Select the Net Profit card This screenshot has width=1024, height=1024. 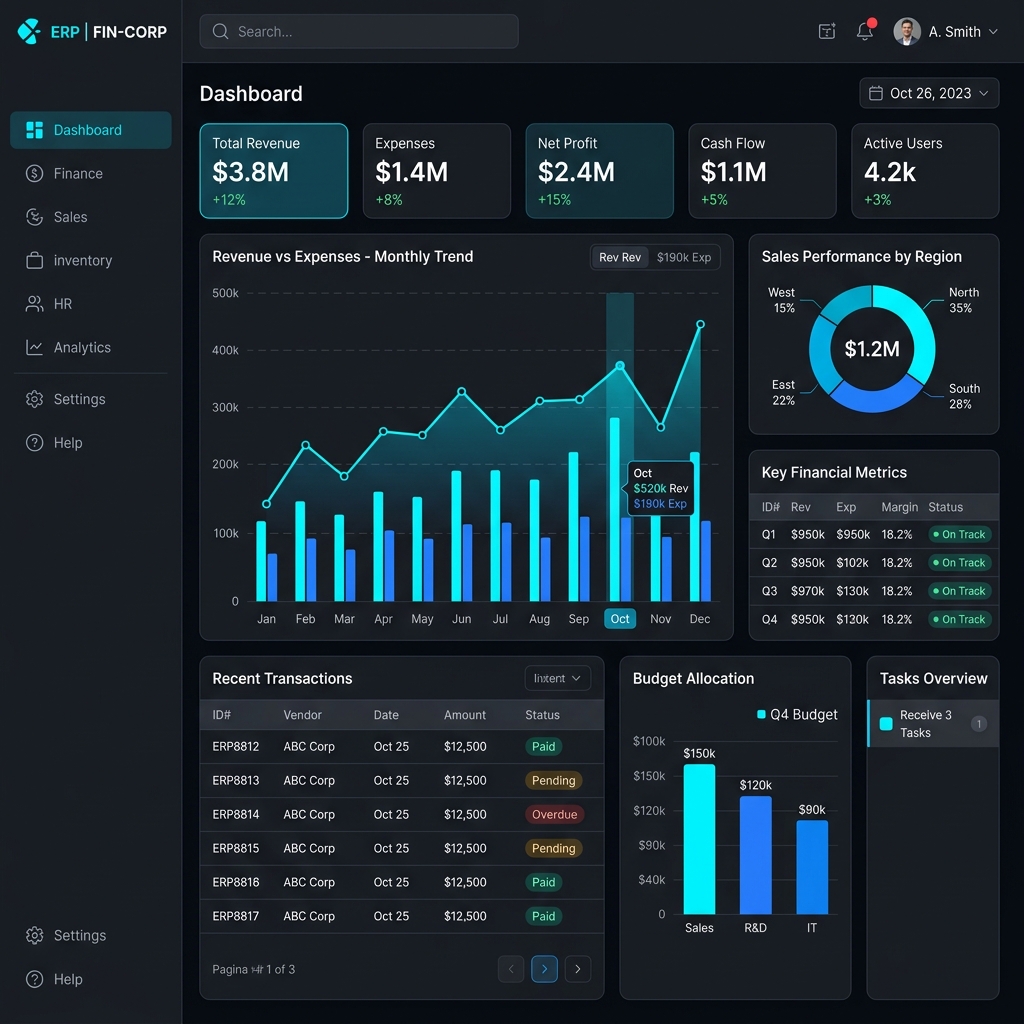(x=600, y=171)
